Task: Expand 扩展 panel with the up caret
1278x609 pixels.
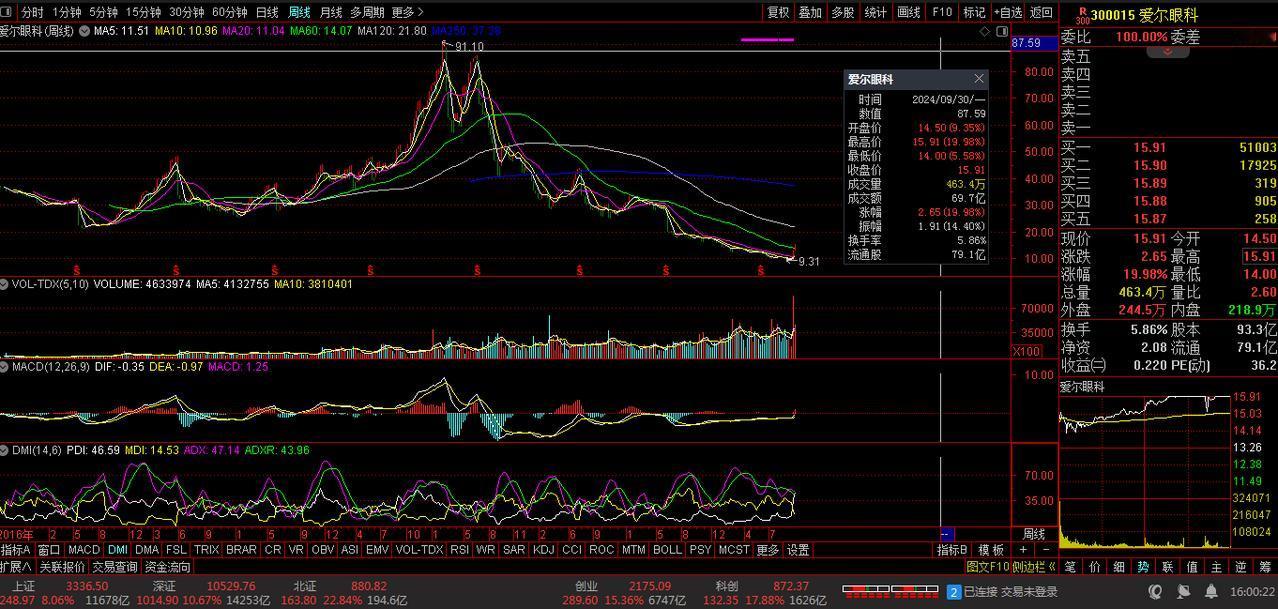Action: pos(17,567)
